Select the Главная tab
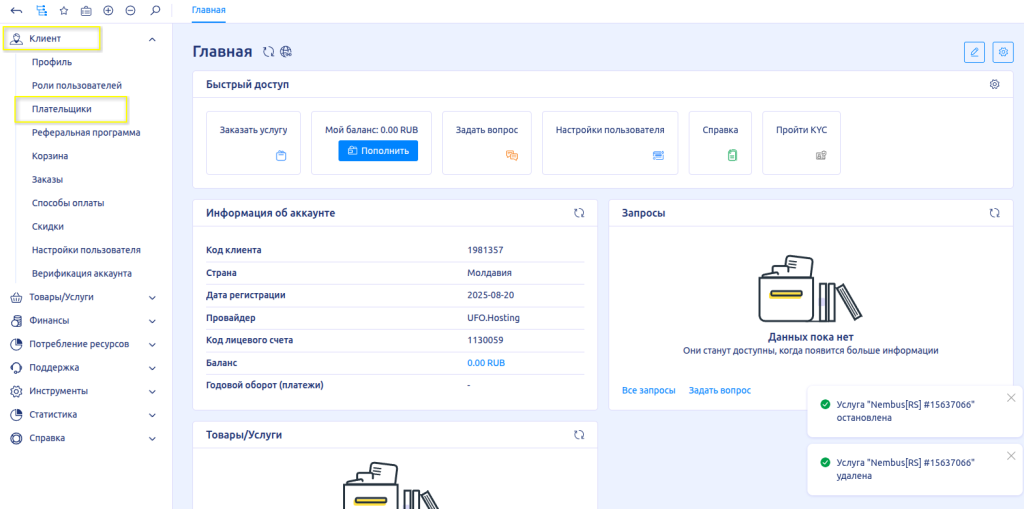The image size is (1024, 509). (208, 10)
